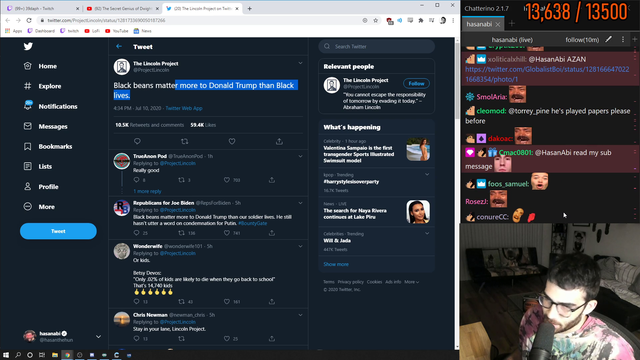This screenshot has height=360, width=640.
Task: Open Dashboard bookmark in bookmarks bar
Action: (x=41, y=31)
